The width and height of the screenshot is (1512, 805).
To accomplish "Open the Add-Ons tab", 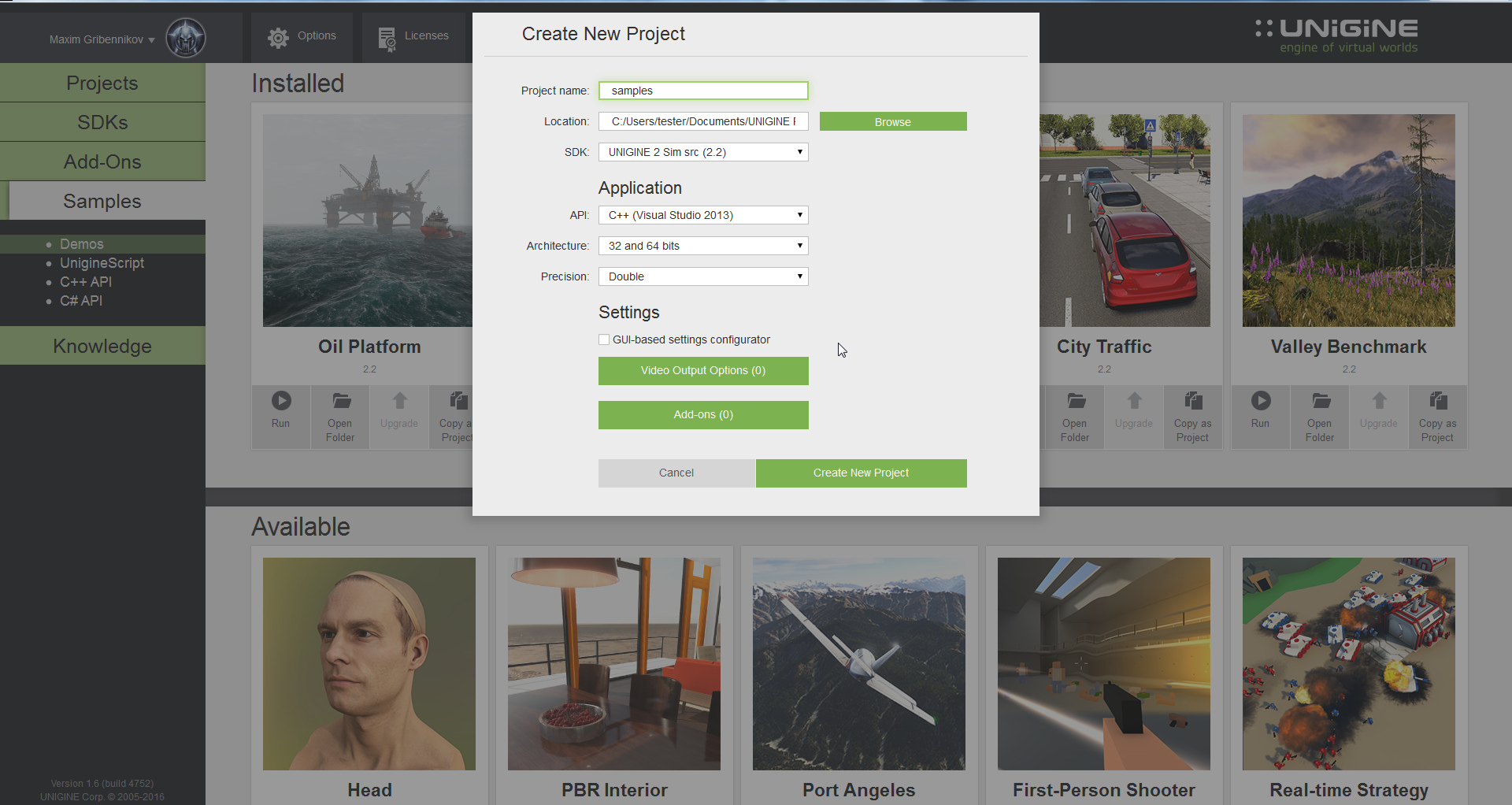I will coord(102,161).
